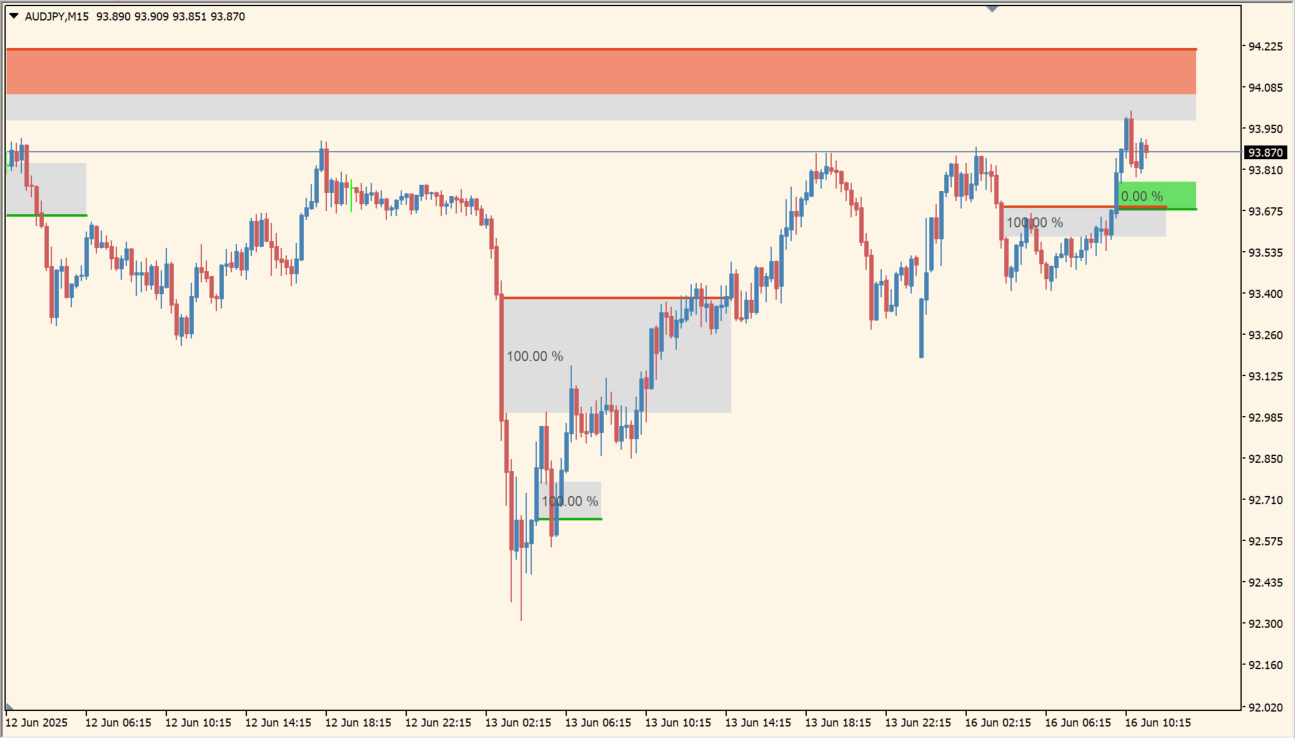Image resolution: width=1295 pixels, height=739 pixels.
Task: Select the gray band under the red zone
Action: point(600,107)
